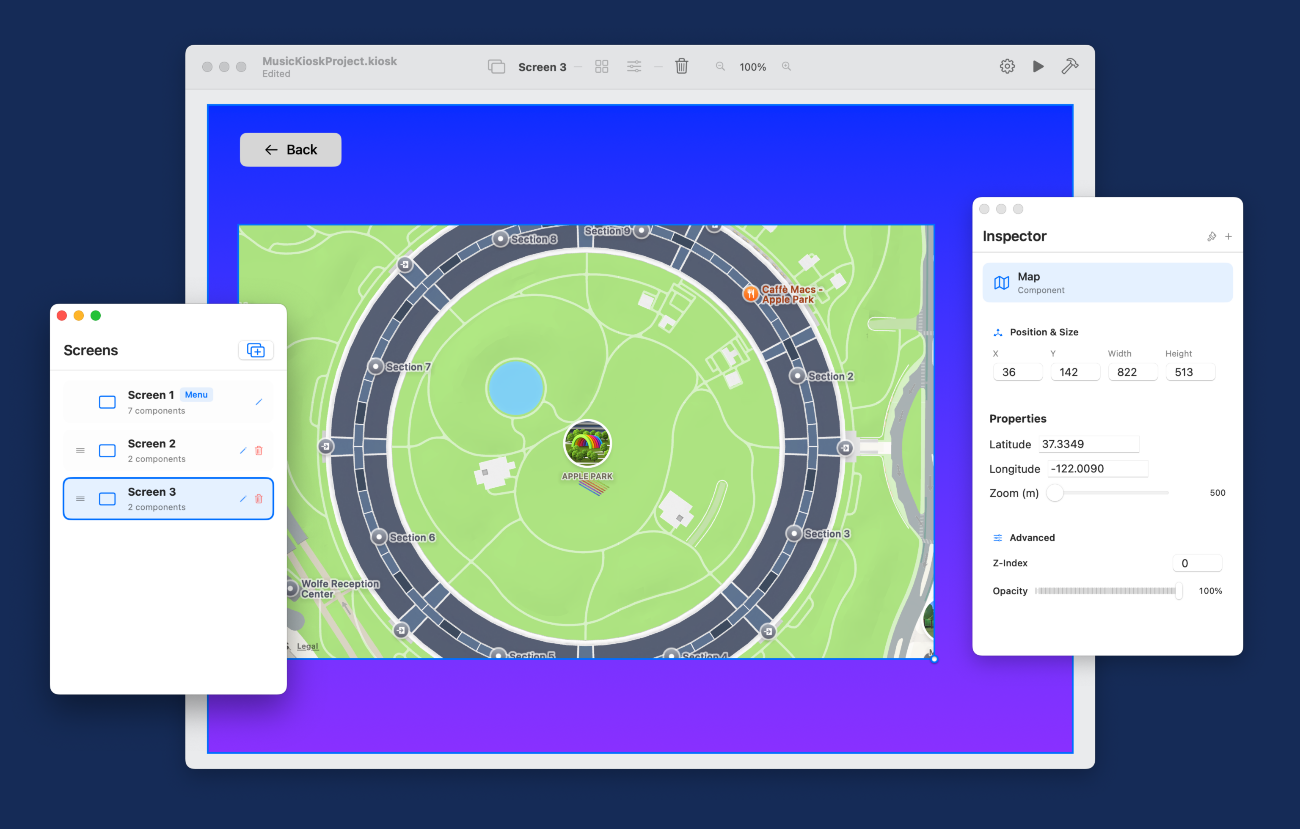Click the Caffè Macs restaurant pin

[x=750, y=293]
